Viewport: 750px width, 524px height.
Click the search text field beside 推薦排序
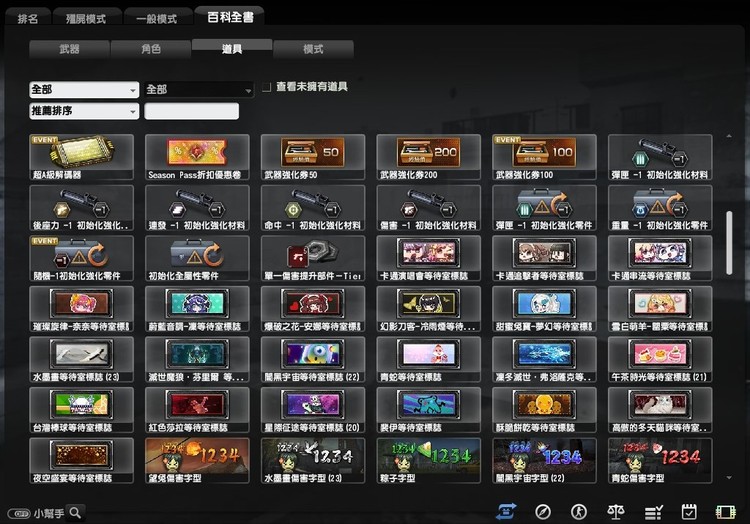(192, 111)
